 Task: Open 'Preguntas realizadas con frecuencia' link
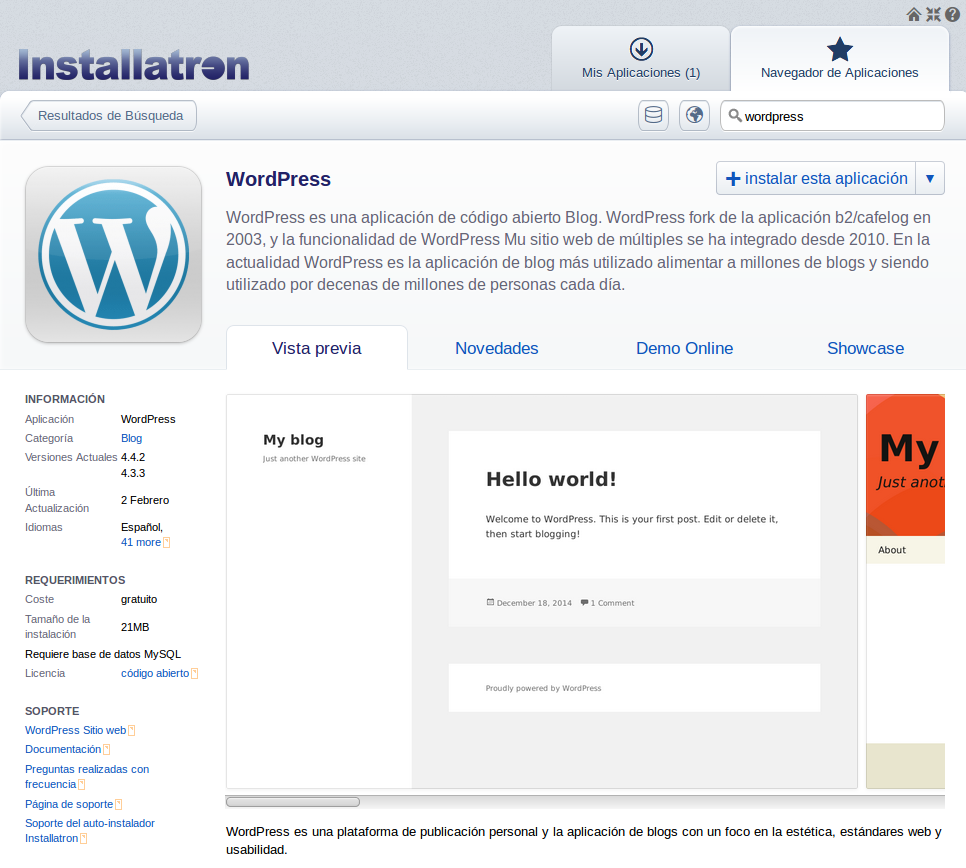coord(87,776)
